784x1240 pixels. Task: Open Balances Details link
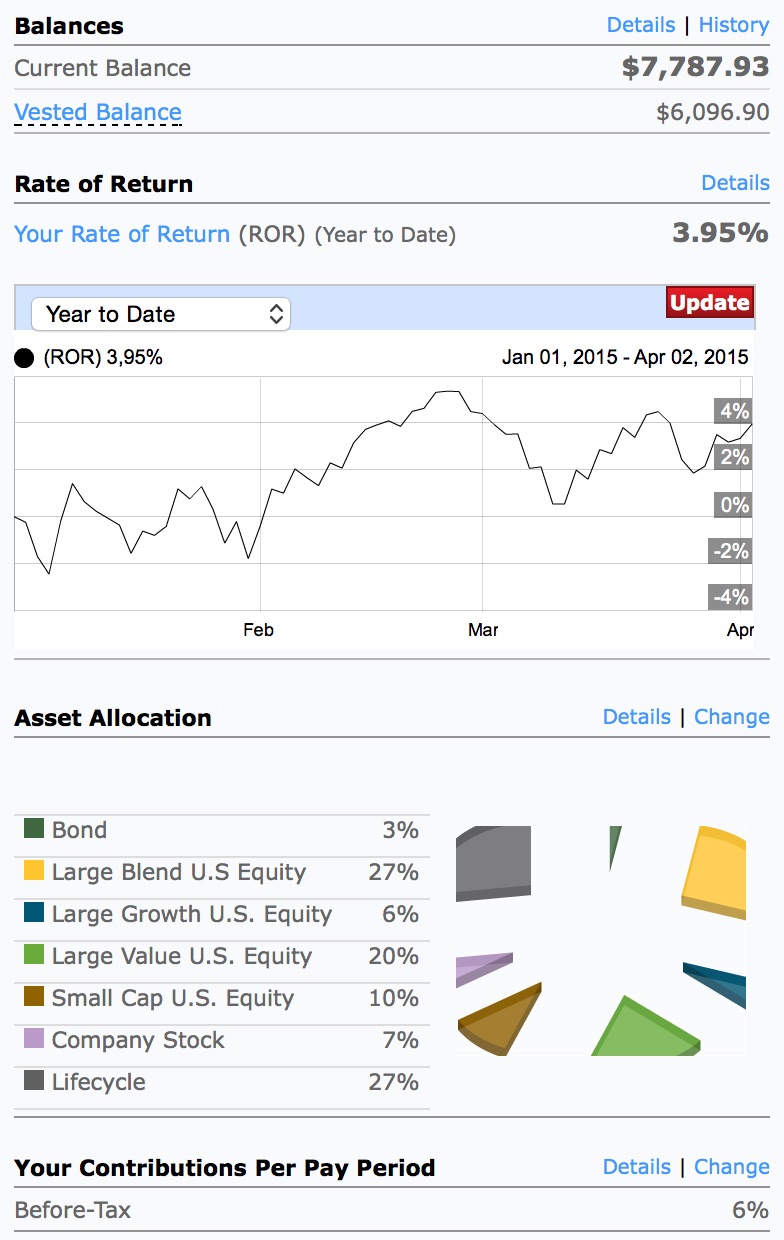pyautogui.click(x=641, y=25)
